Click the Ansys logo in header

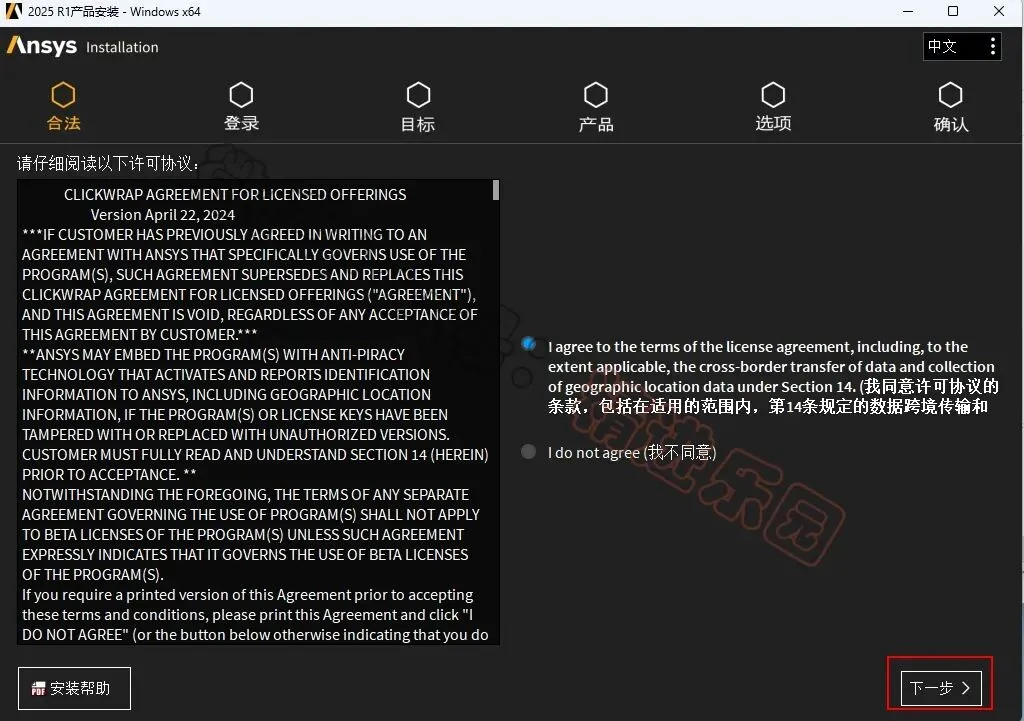[42, 46]
